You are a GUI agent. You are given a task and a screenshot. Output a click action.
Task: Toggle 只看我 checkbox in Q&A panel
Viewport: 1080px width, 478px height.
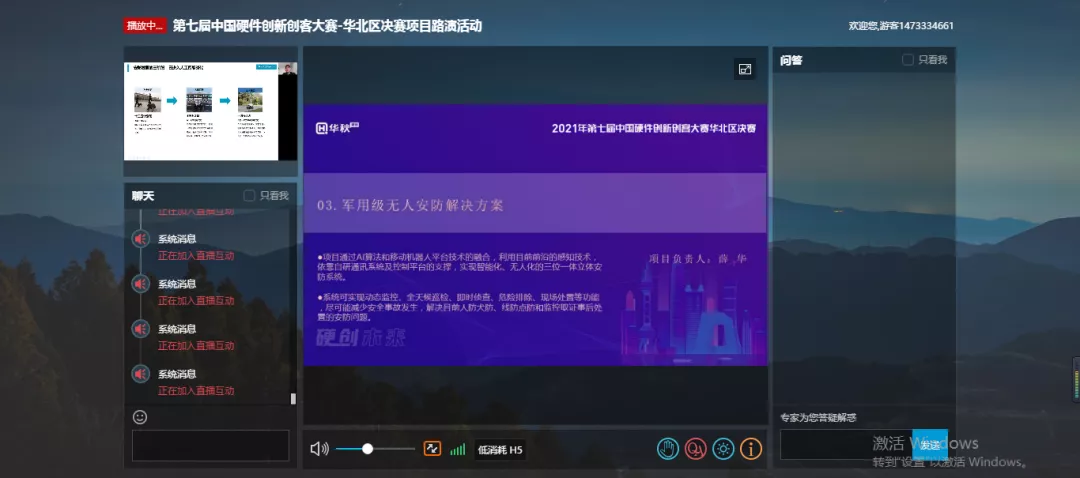908,60
